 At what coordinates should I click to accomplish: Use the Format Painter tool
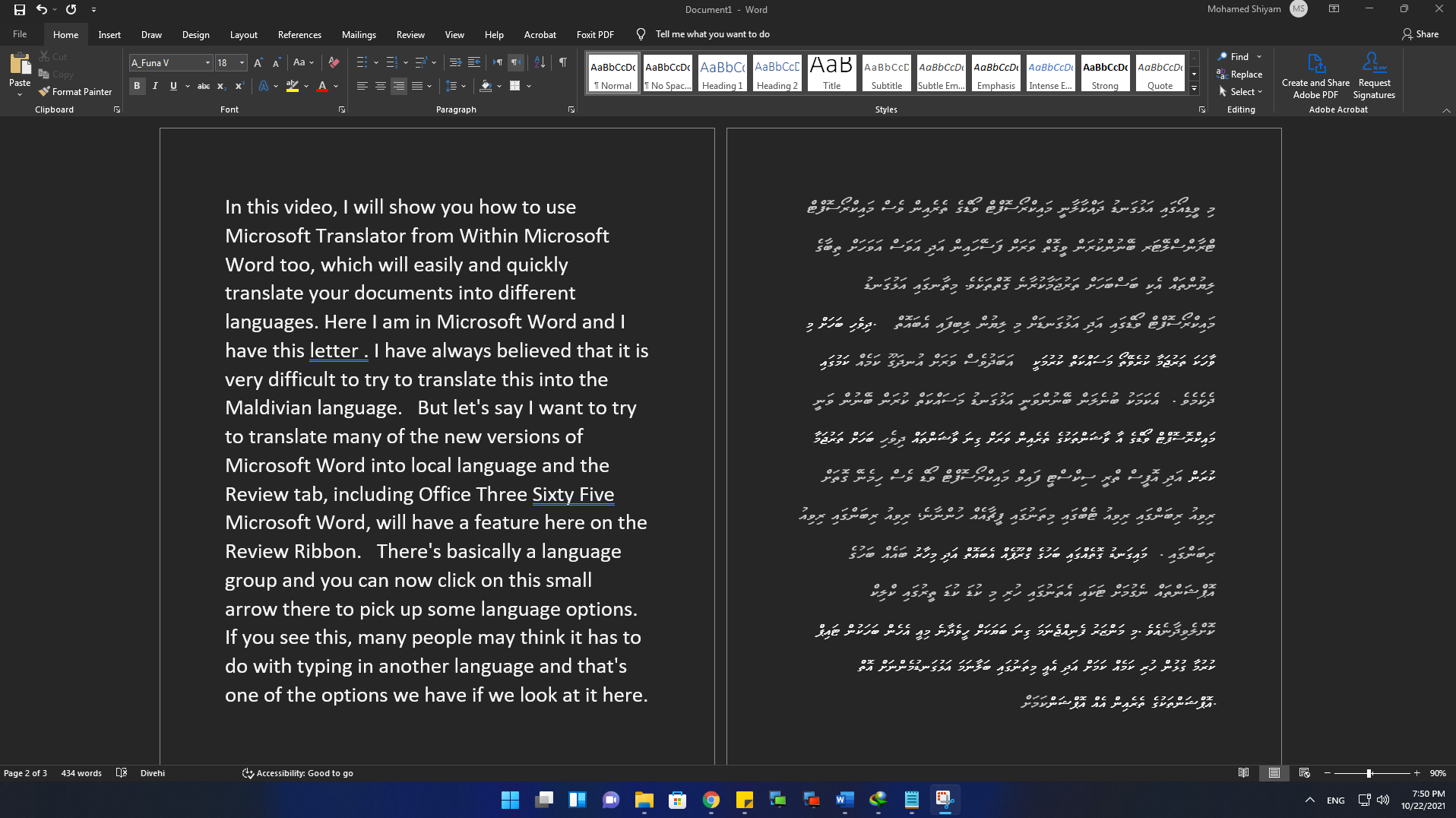pos(75,92)
